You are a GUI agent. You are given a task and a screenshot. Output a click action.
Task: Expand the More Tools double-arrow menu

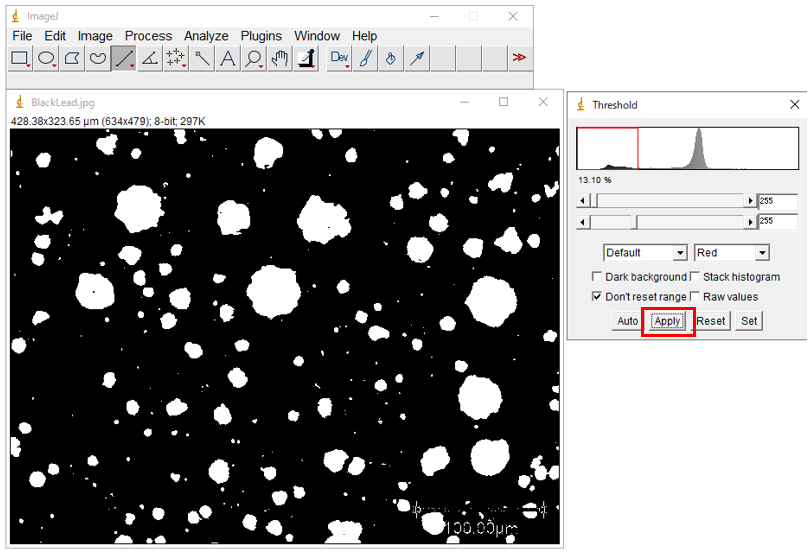point(519,59)
